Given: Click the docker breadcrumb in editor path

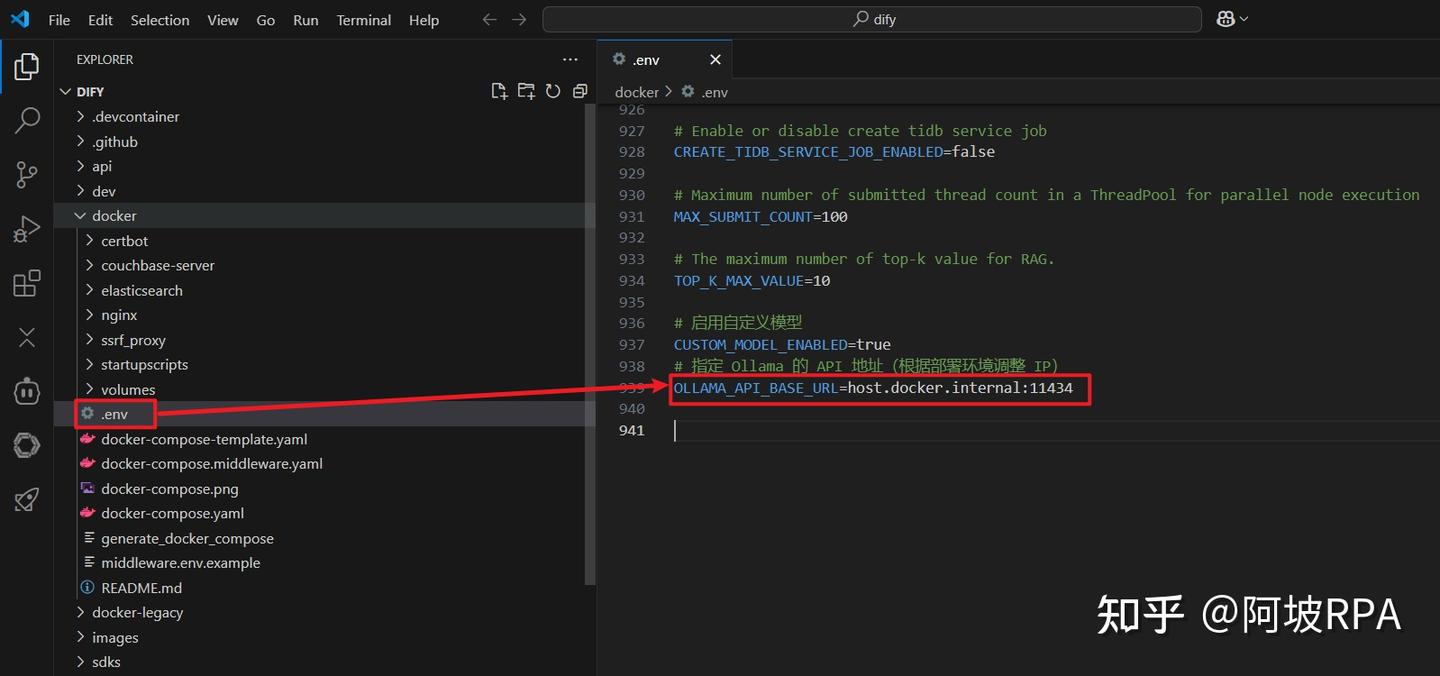Looking at the screenshot, I should [636, 92].
